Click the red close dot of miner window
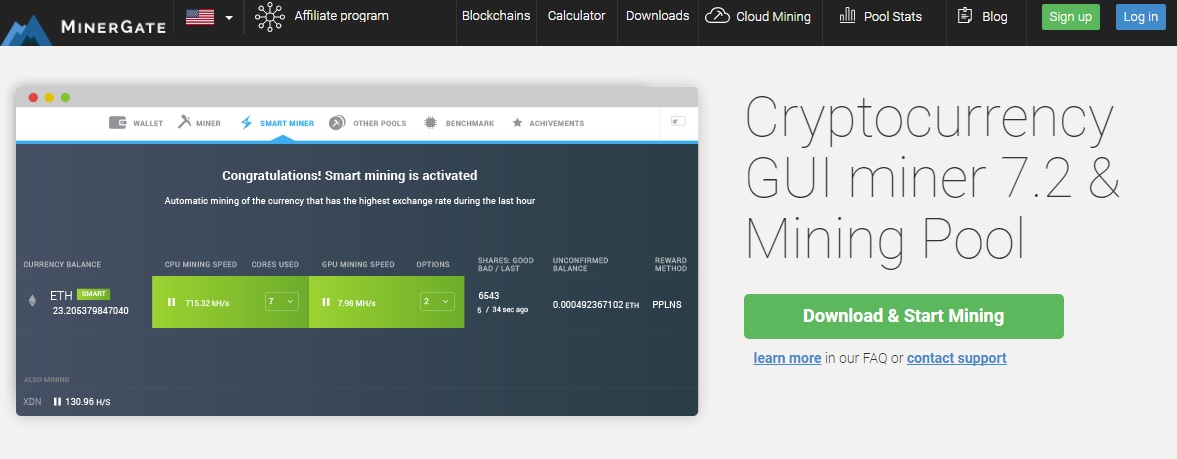Screen dimensions: 1177x459 33,98
